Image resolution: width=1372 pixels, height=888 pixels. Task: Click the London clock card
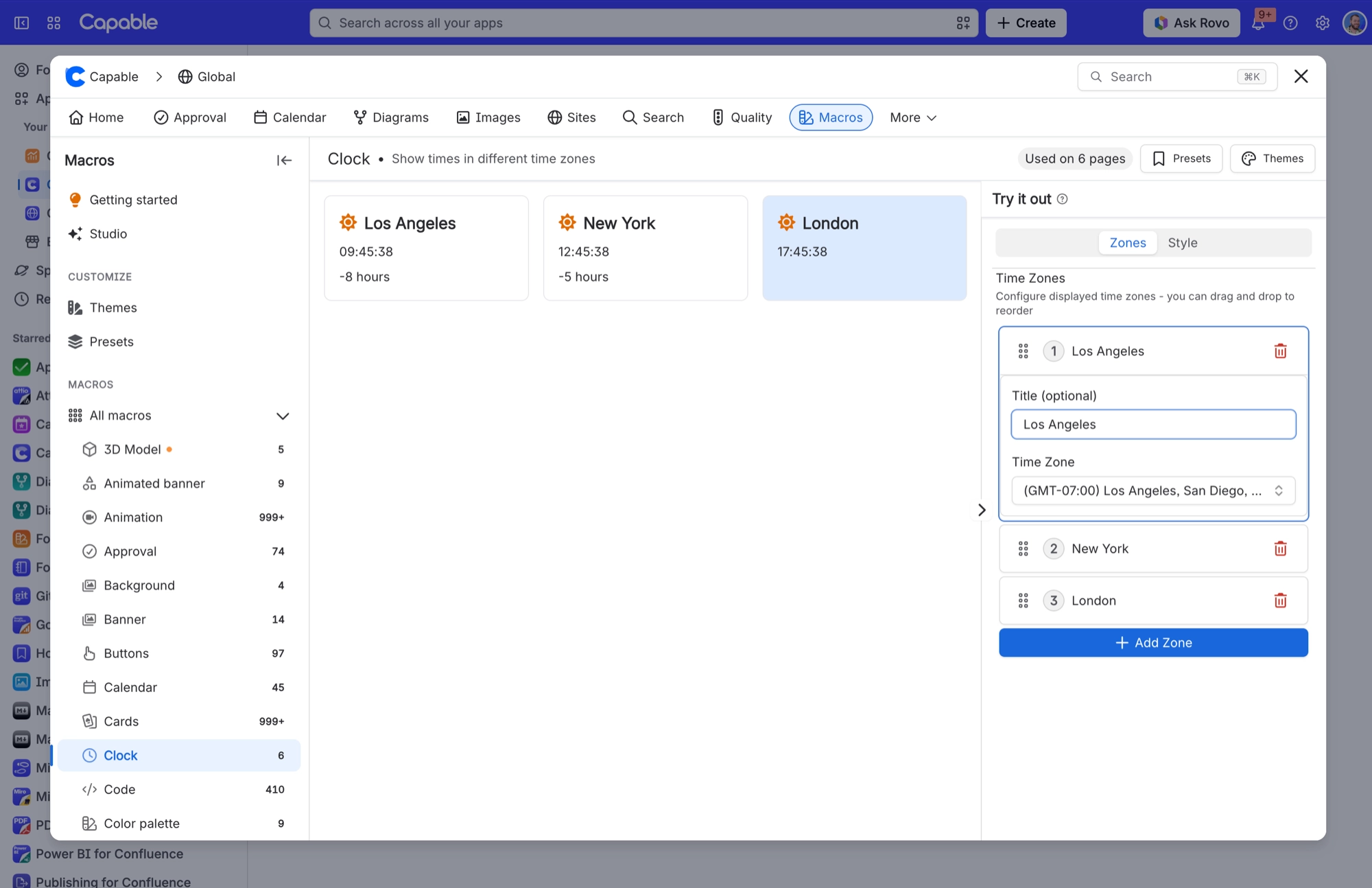[864, 248]
